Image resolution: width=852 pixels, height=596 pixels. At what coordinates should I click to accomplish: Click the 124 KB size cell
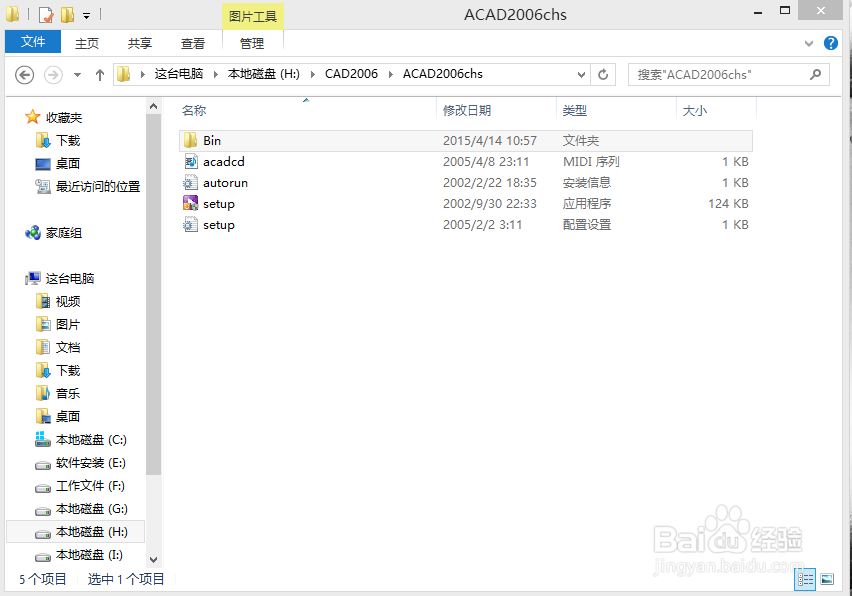point(728,204)
